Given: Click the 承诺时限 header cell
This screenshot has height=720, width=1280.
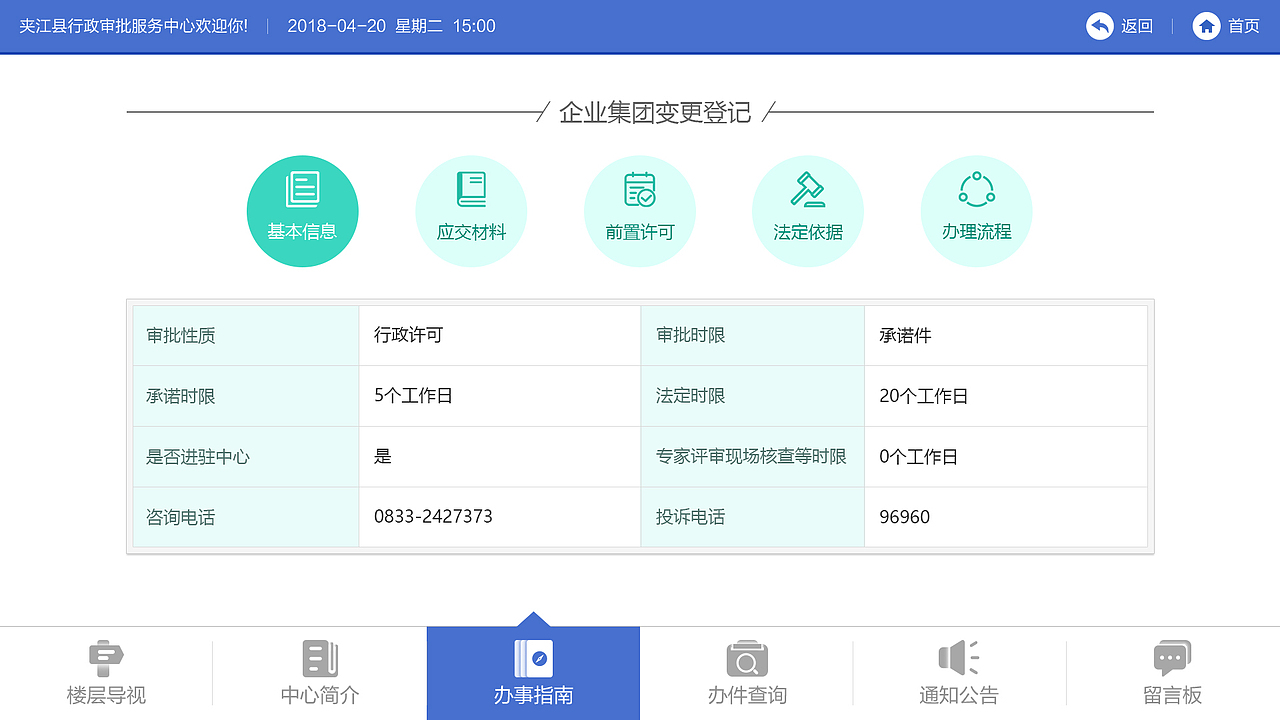Looking at the screenshot, I should click(246, 396).
